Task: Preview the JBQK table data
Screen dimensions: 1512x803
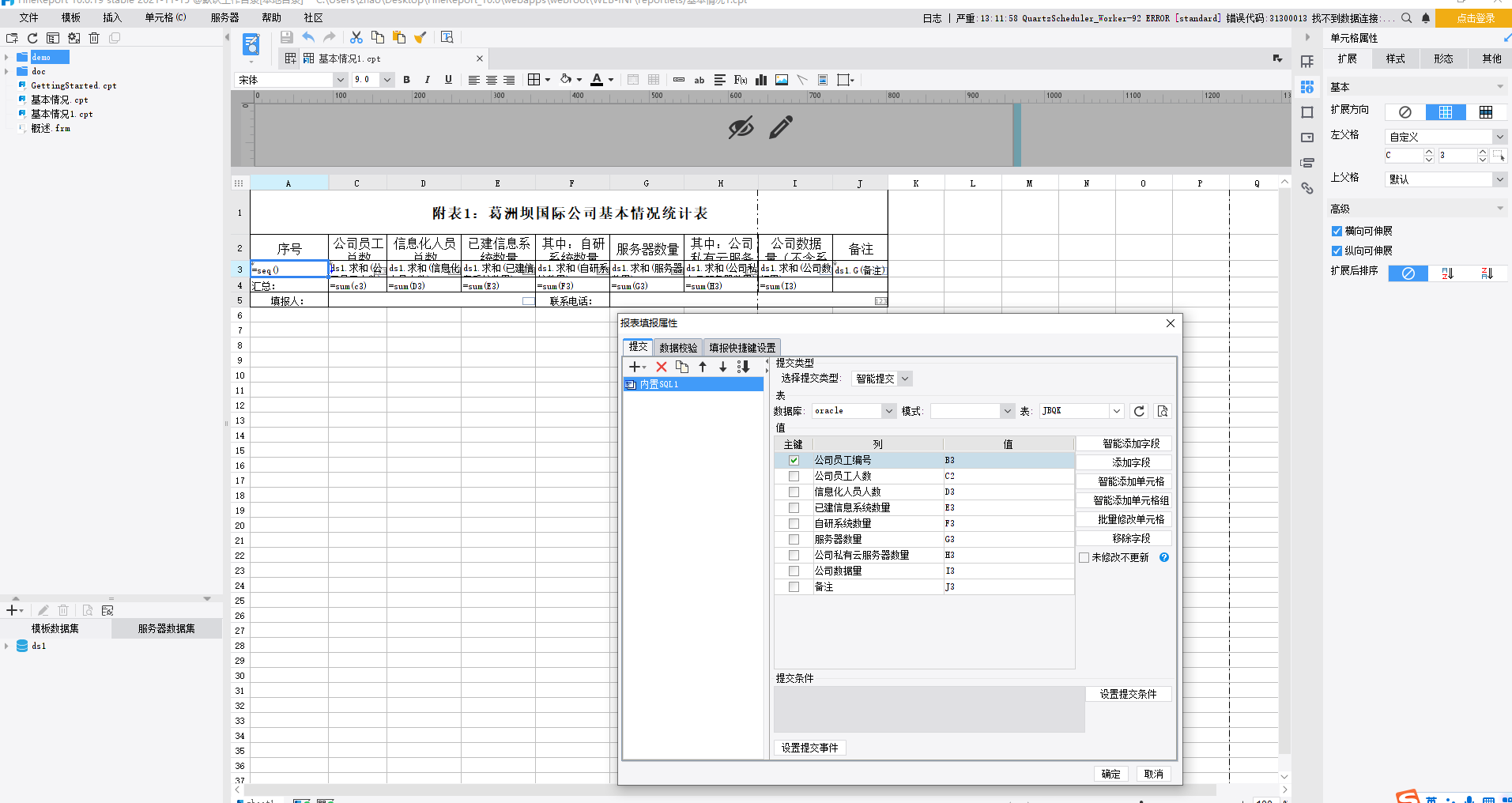Action: 1163,411
